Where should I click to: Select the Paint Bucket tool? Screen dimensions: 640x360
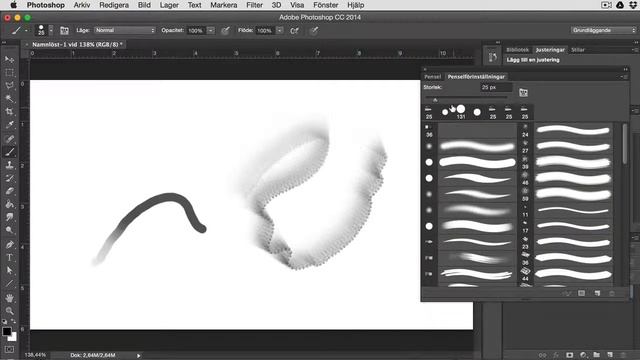click(x=9, y=204)
